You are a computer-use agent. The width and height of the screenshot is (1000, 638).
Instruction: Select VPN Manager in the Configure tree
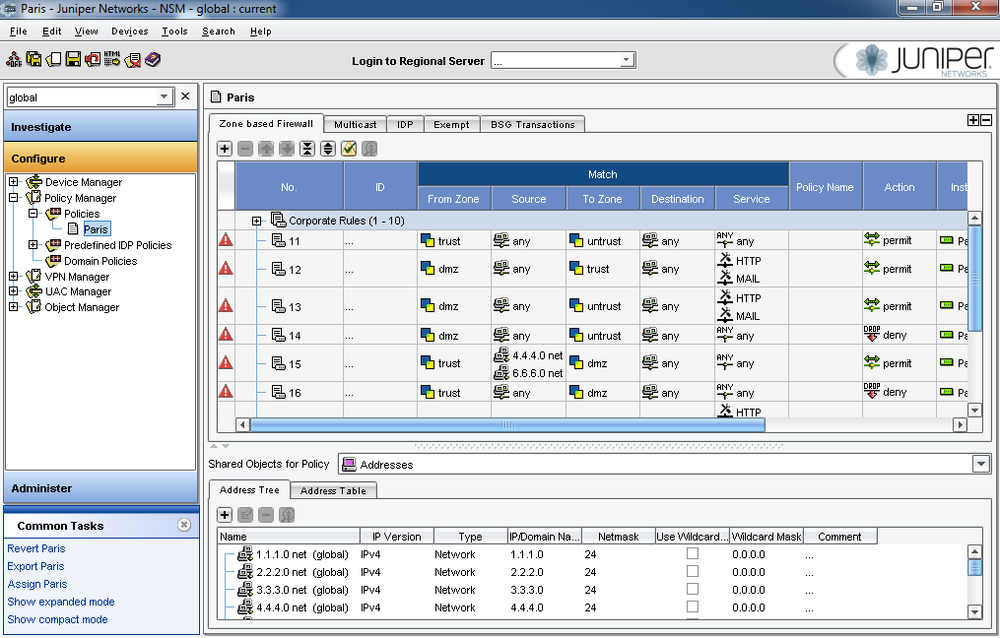pos(76,276)
